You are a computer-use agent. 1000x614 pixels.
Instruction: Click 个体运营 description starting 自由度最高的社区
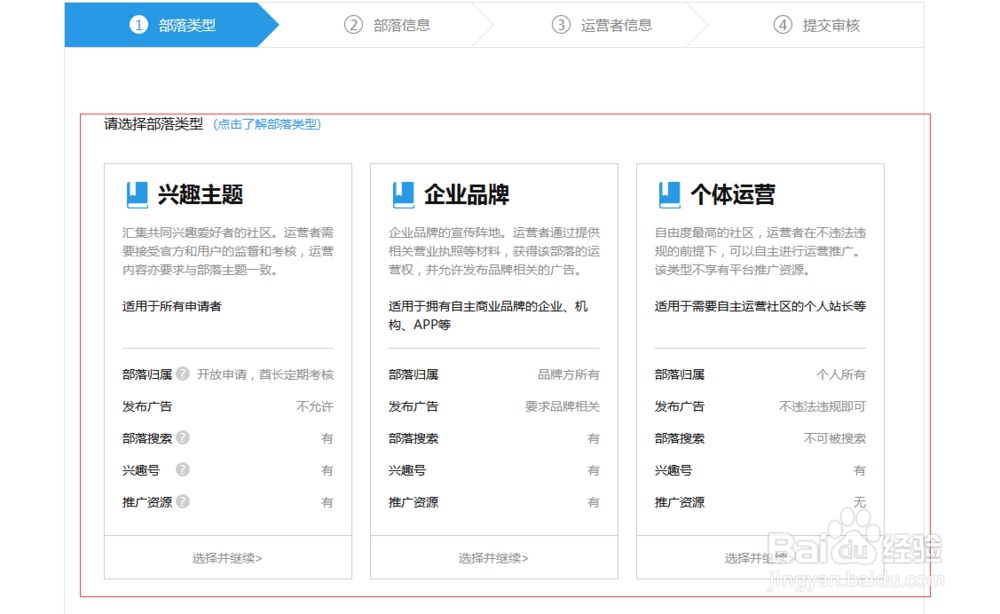(x=760, y=251)
